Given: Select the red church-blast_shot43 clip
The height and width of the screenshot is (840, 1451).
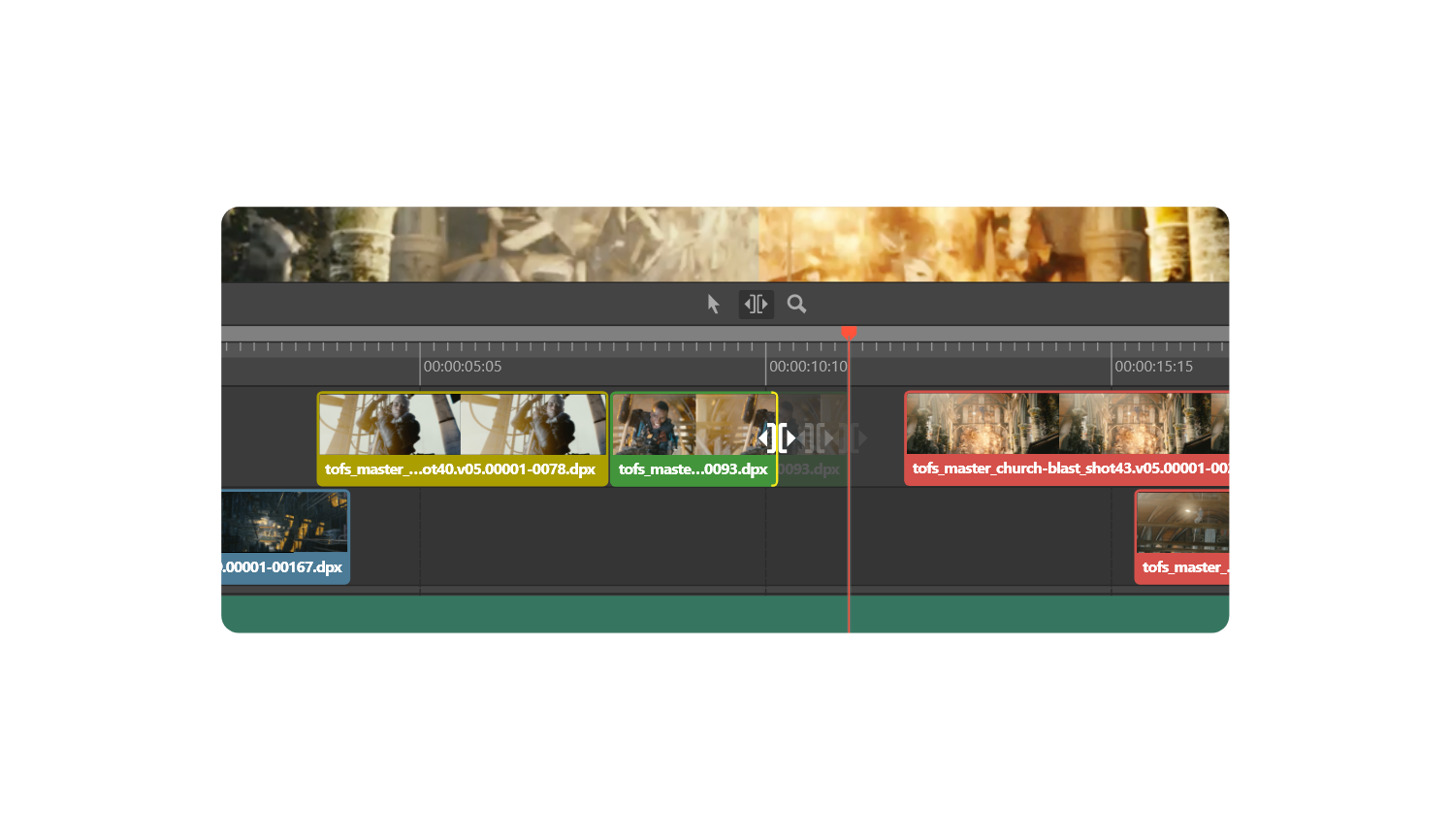Looking at the screenshot, I should pyautogui.click(x=1067, y=438).
